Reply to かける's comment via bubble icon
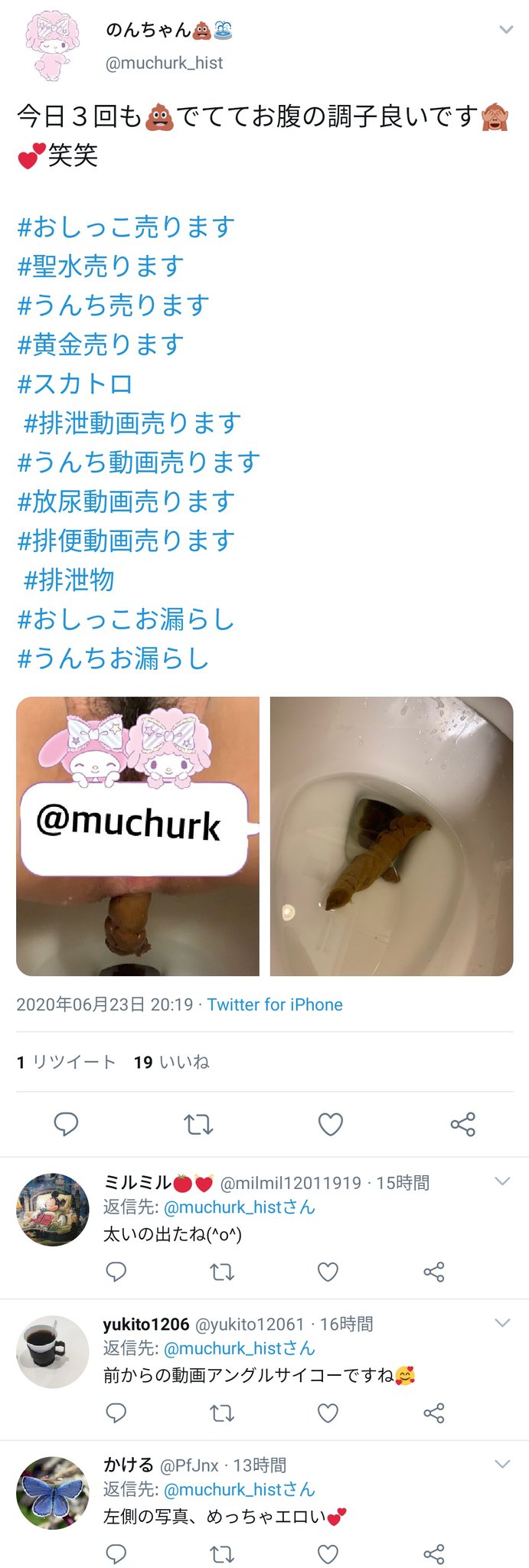529x1568 pixels. pos(116,1553)
